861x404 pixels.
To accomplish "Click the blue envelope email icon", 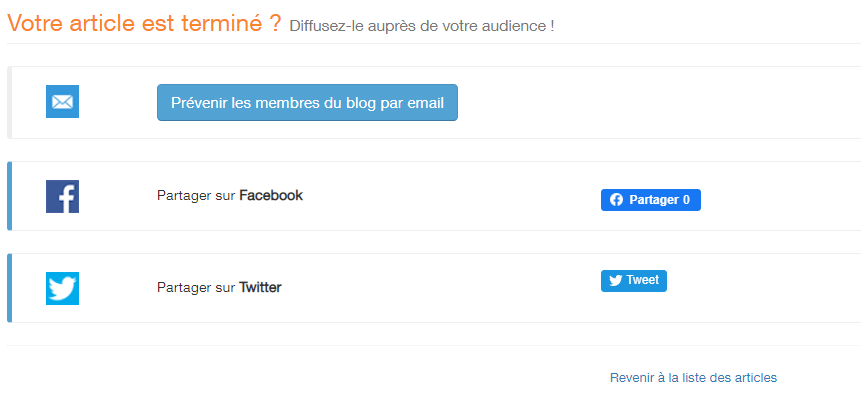I will coord(62,102).
